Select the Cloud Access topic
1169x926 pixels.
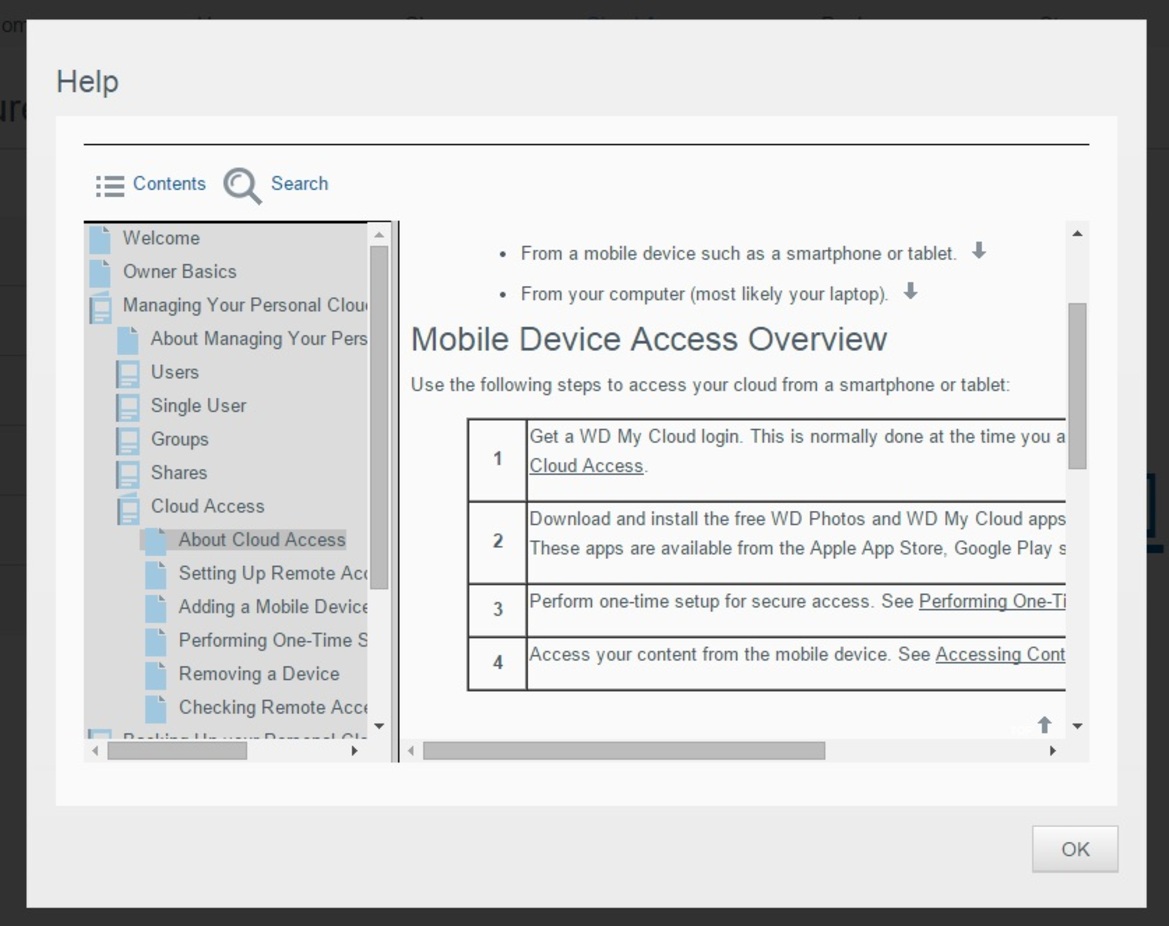207,506
